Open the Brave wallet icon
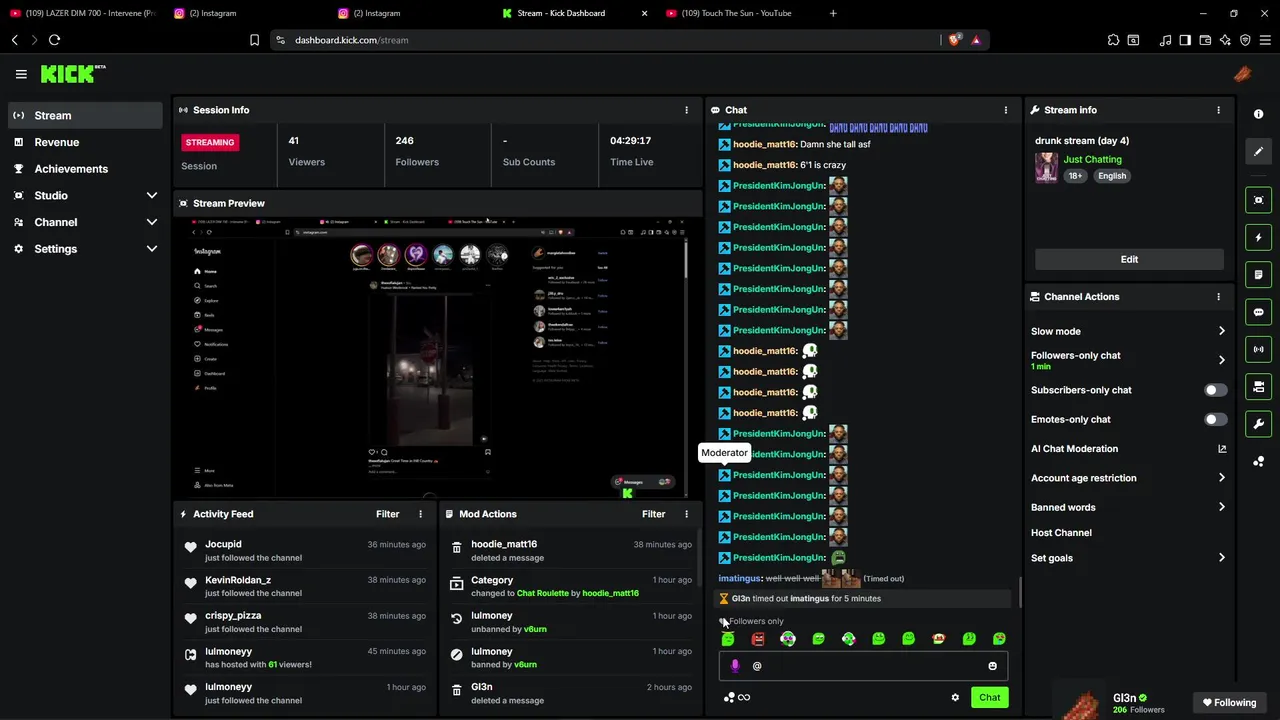The image size is (1280, 720). tap(1205, 40)
